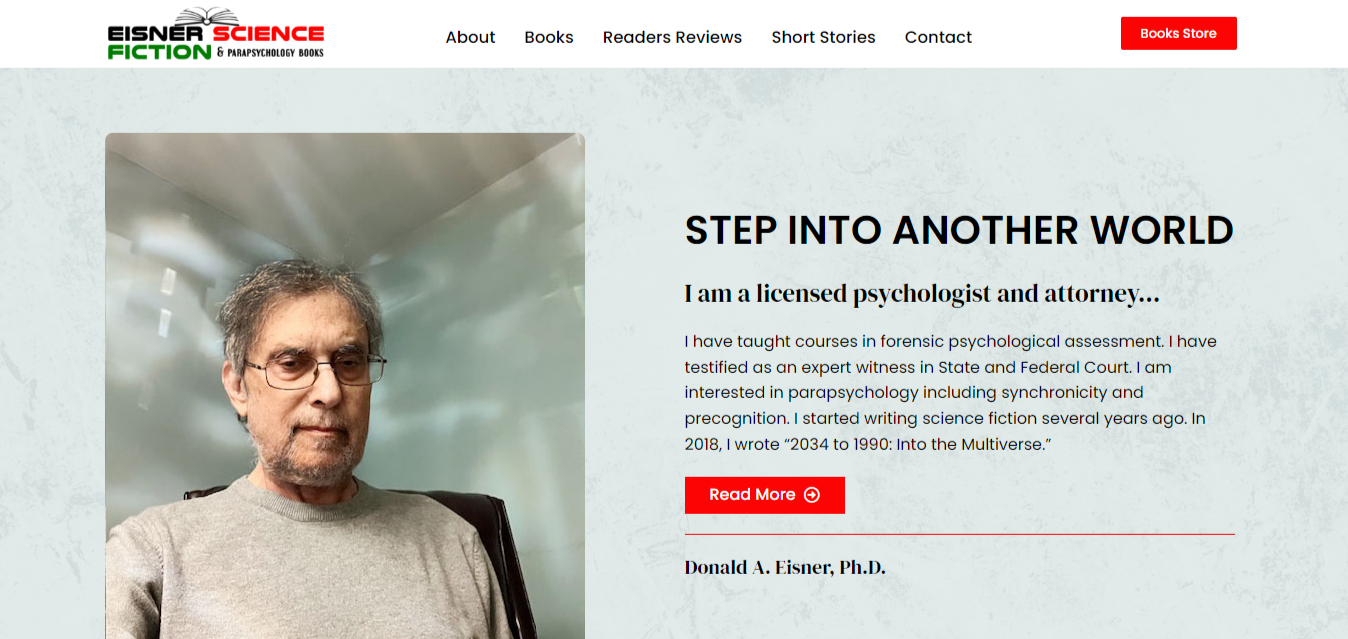Open the About menu item
Viewport: 1348px width, 639px height.
(470, 37)
